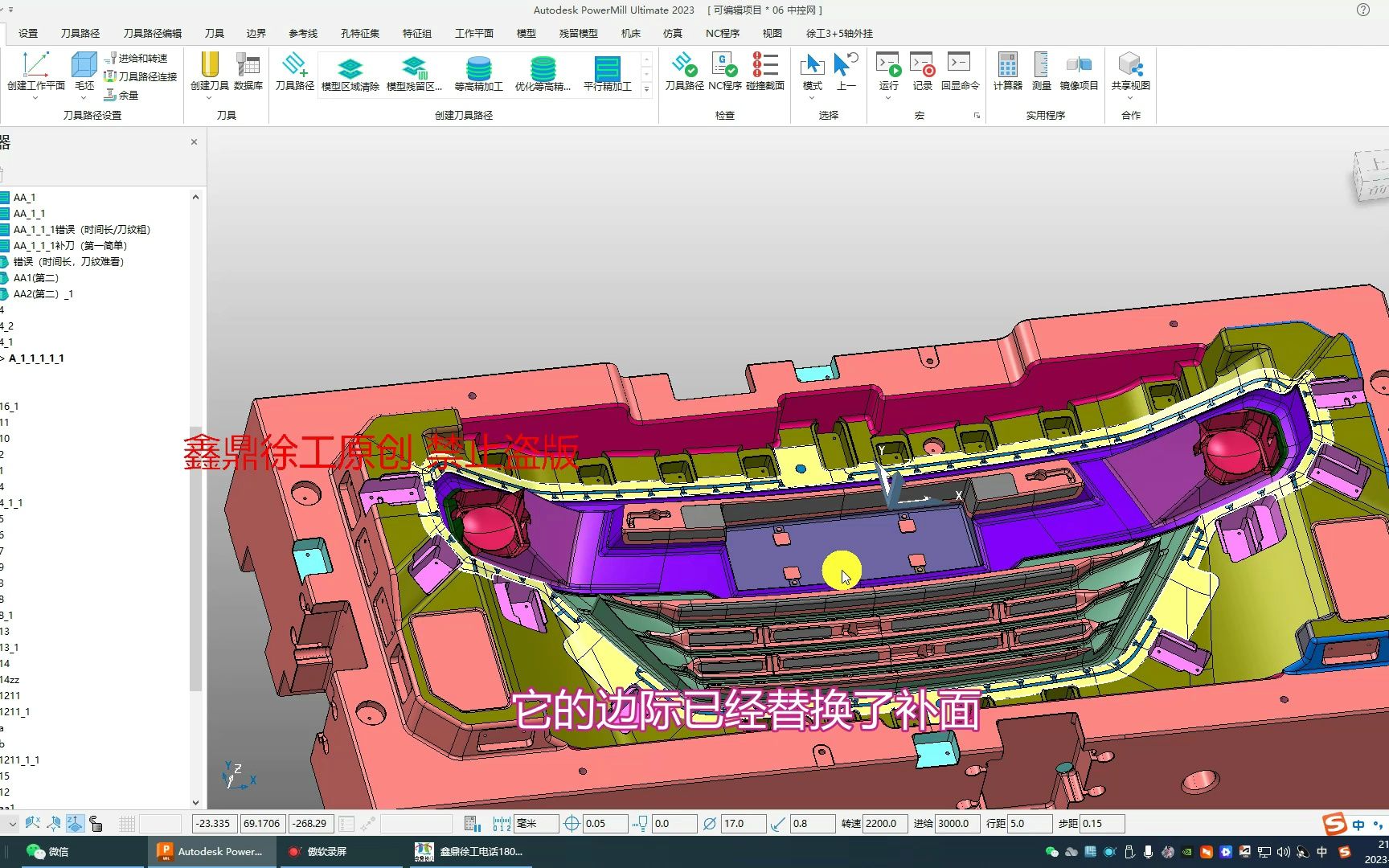This screenshot has width=1389, height=868.
Task: Select active toolpath A_1_1_1_1_1
Action: click(36, 358)
